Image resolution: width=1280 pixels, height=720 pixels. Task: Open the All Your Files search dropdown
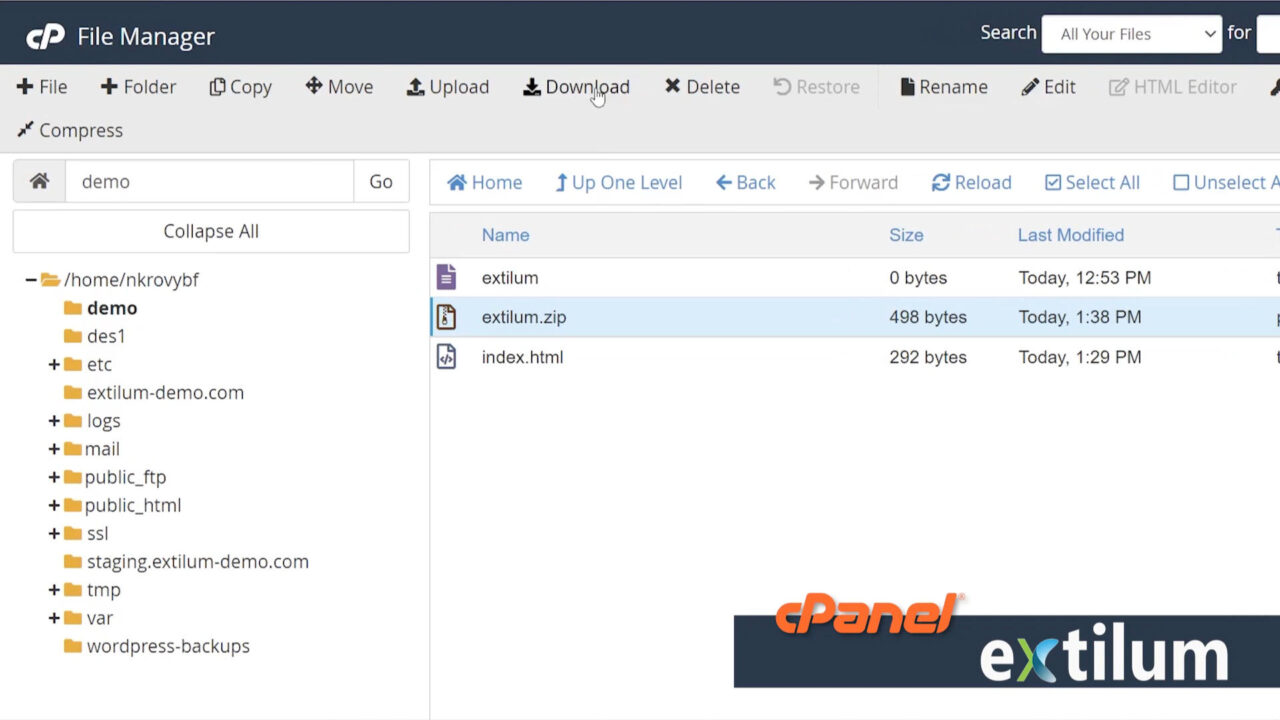pos(1131,33)
